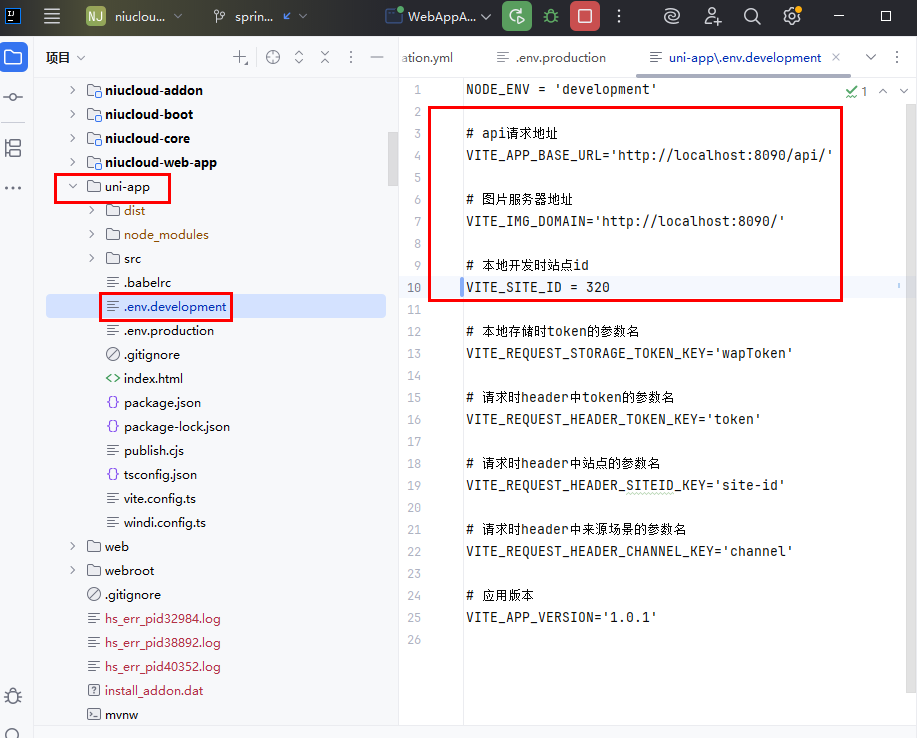Image resolution: width=917 pixels, height=738 pixels.
Task: Switch to the .env.production tab
Action: 559,58
